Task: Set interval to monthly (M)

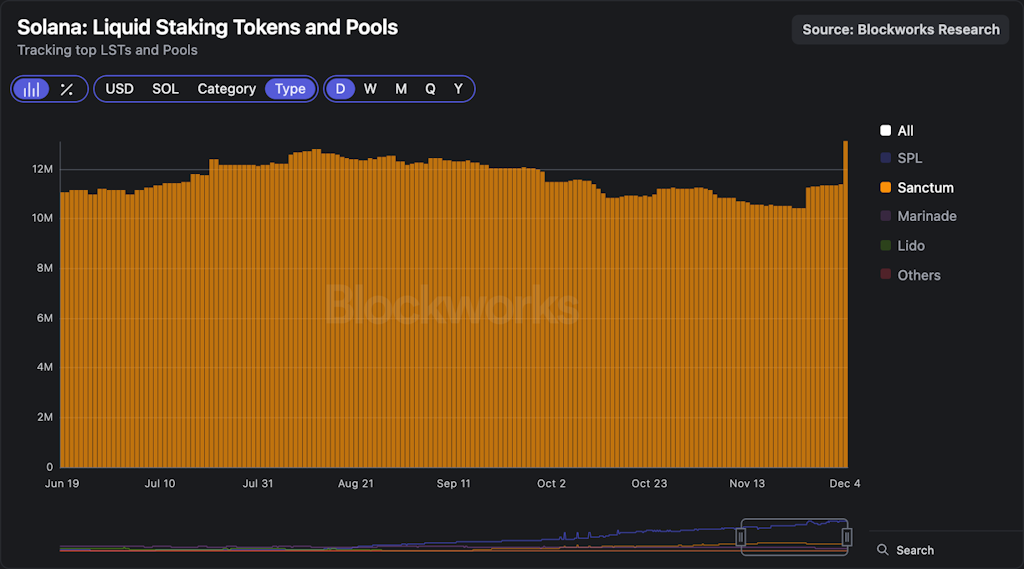Action: (x=401, y=89)
